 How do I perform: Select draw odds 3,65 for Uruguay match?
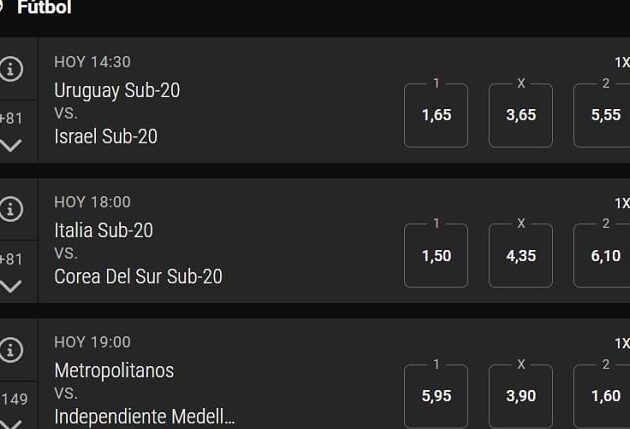point(521,115)
